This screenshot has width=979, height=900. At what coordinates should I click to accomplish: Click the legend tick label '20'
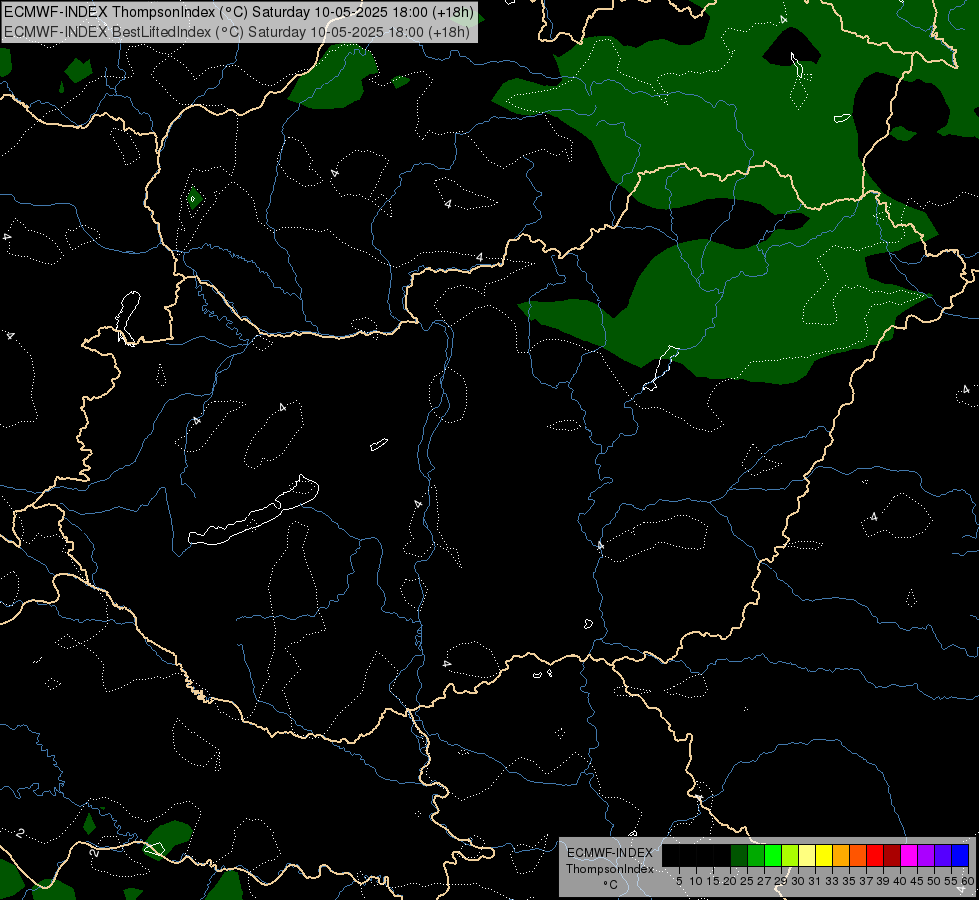(730, 881)
